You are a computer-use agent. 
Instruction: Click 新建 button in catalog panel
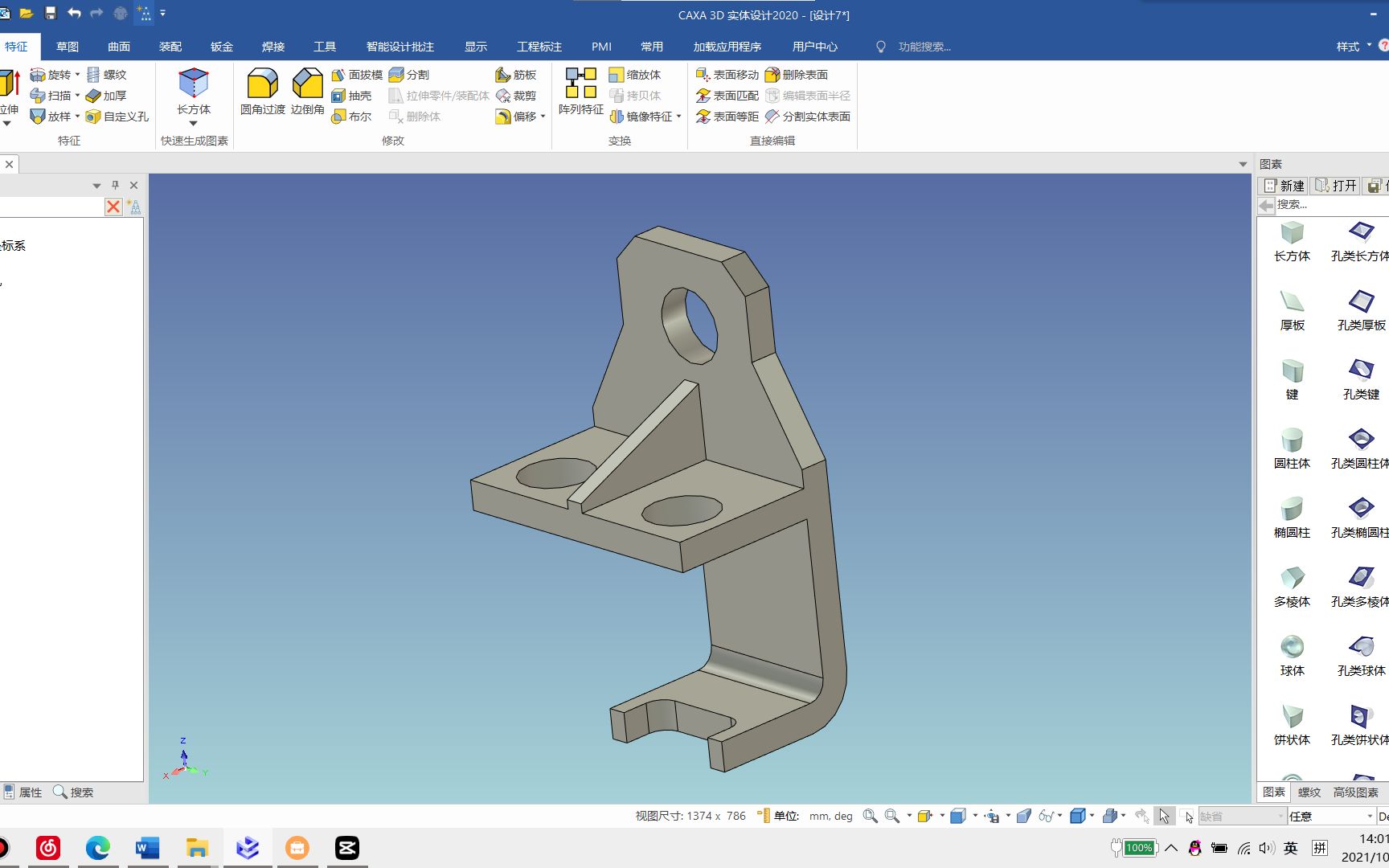1285,186
